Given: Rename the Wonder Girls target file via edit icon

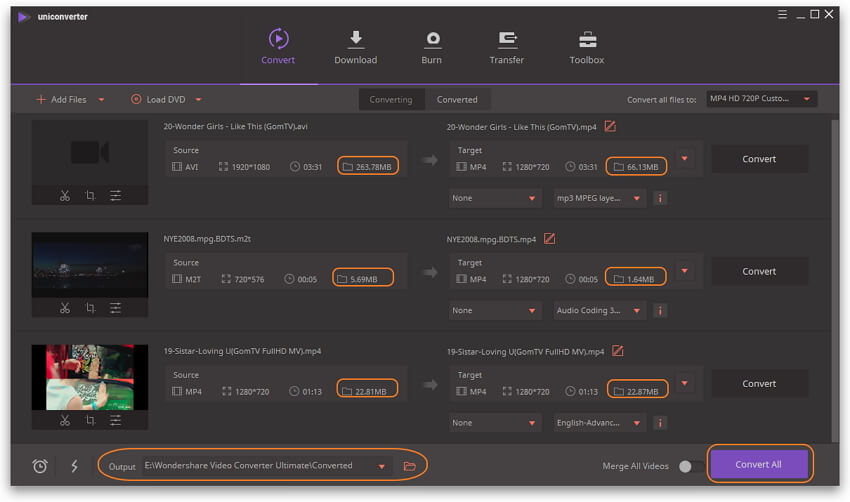Looking at the screenshot, I should pos(610,126).
